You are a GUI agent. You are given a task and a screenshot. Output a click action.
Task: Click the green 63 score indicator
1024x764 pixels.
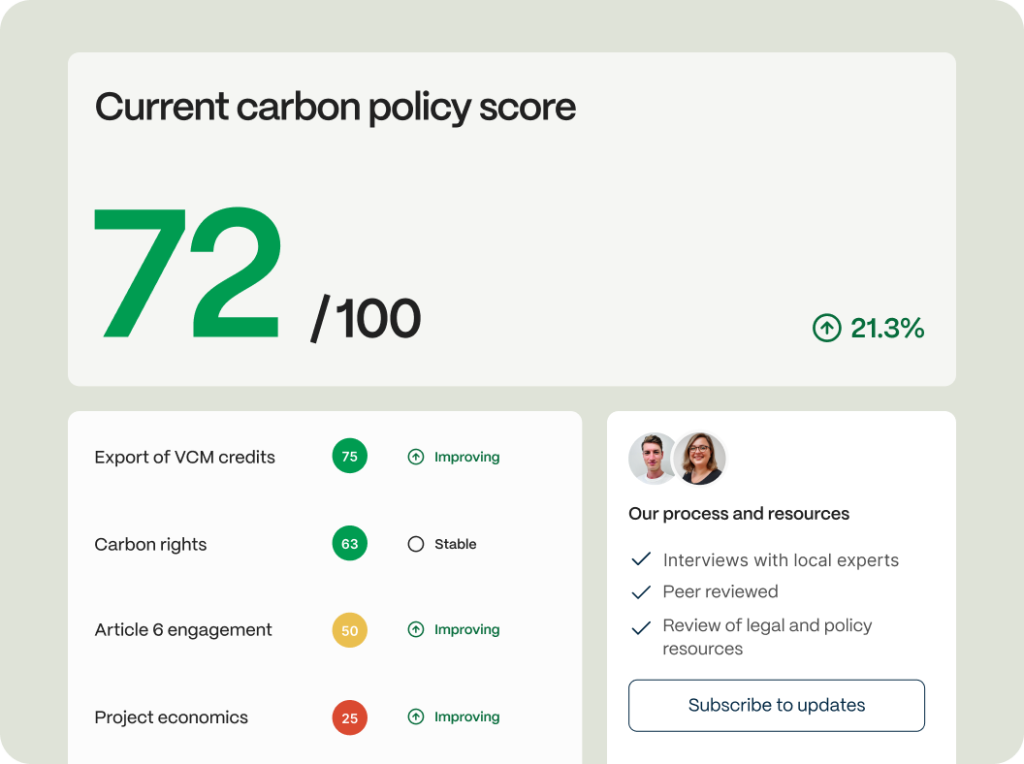click(x=349, y=544)
